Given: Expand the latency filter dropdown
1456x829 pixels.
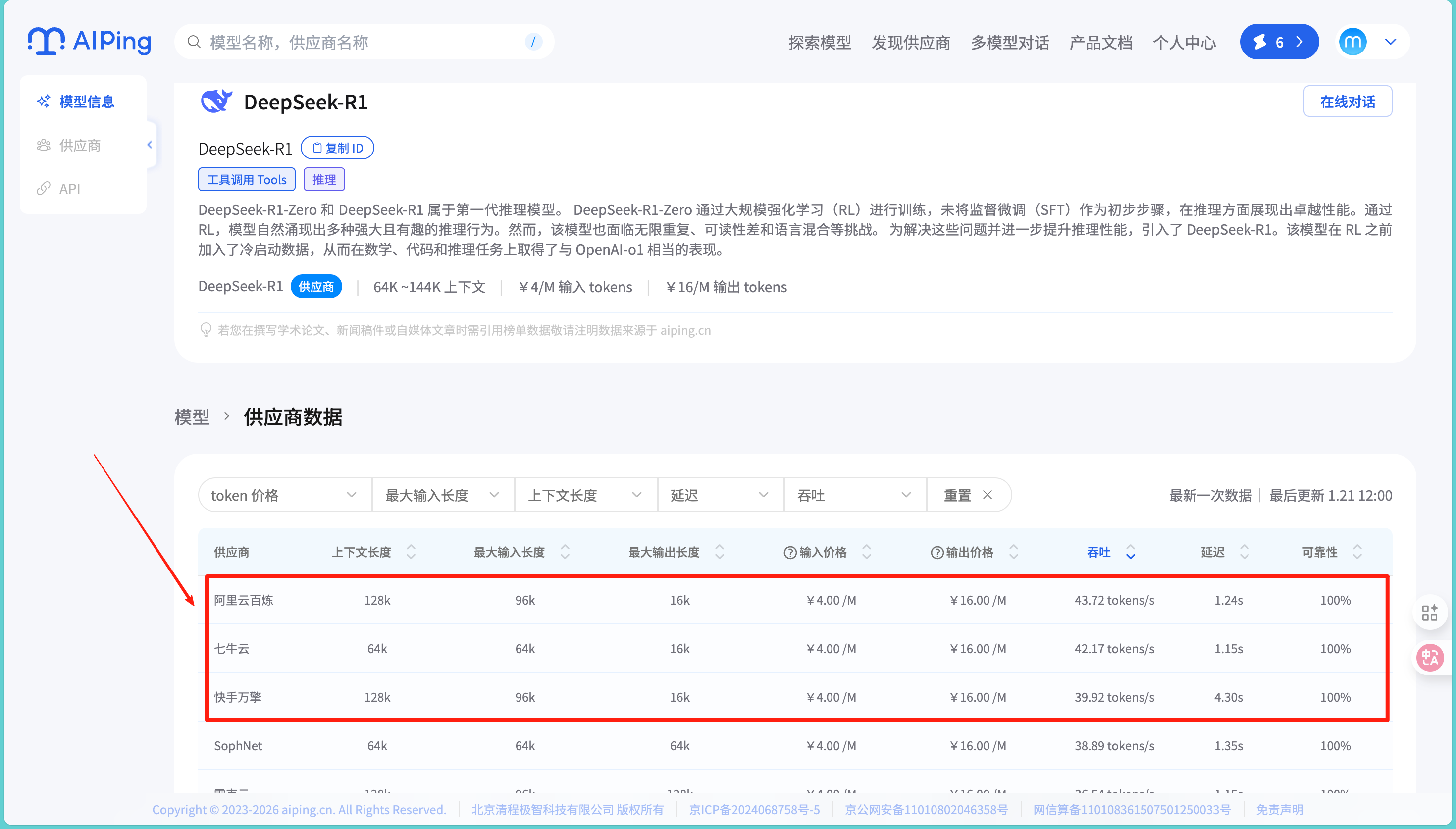Looking at the screenshot, I should 720,495.
